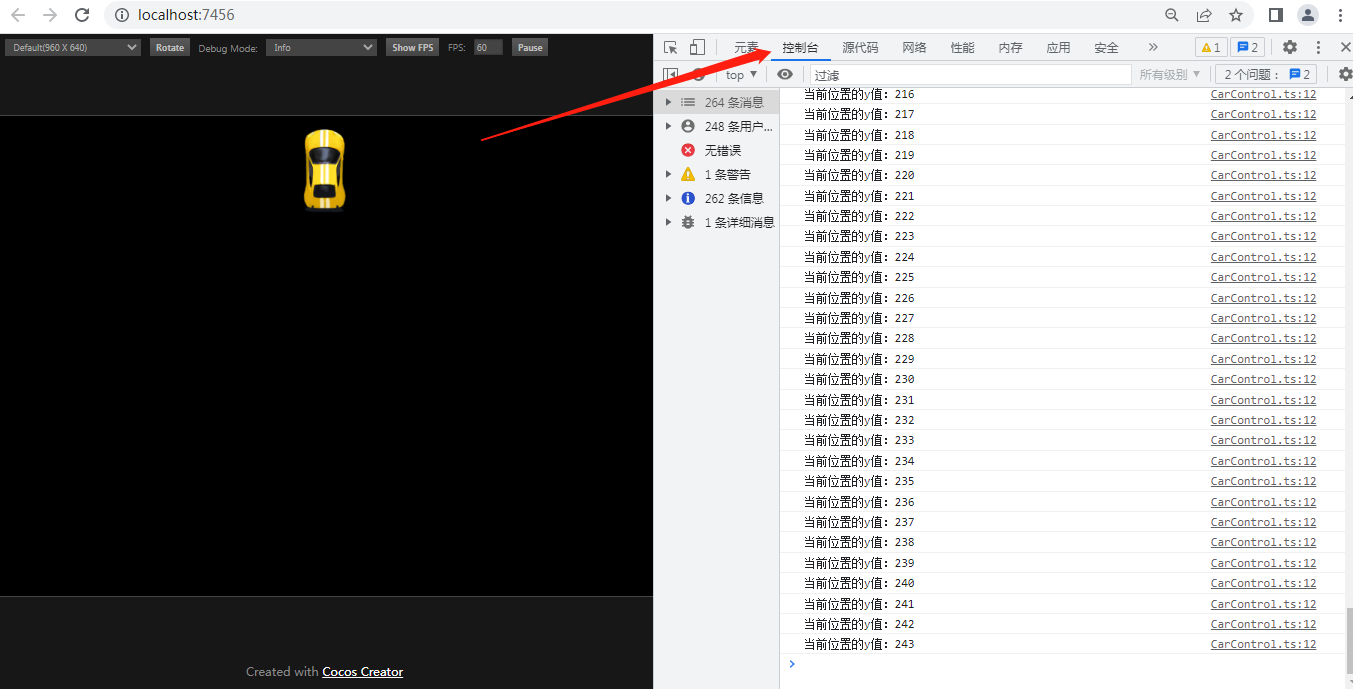Select the red error icon in console sidebar
This screenshot has height=689, width=1353.
pyautogui.click(x=688, y=150)
